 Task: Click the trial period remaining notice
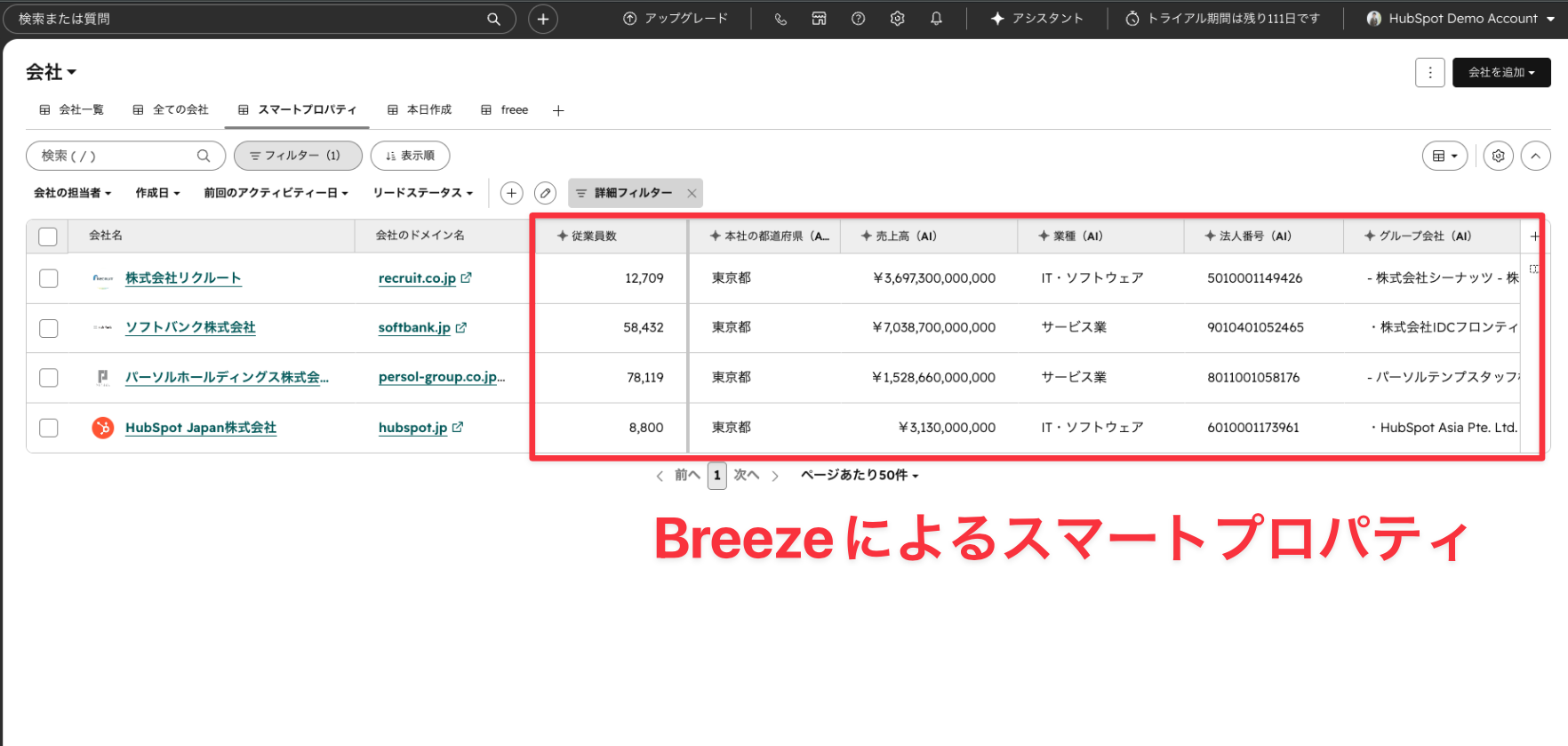click(1223, 19)
